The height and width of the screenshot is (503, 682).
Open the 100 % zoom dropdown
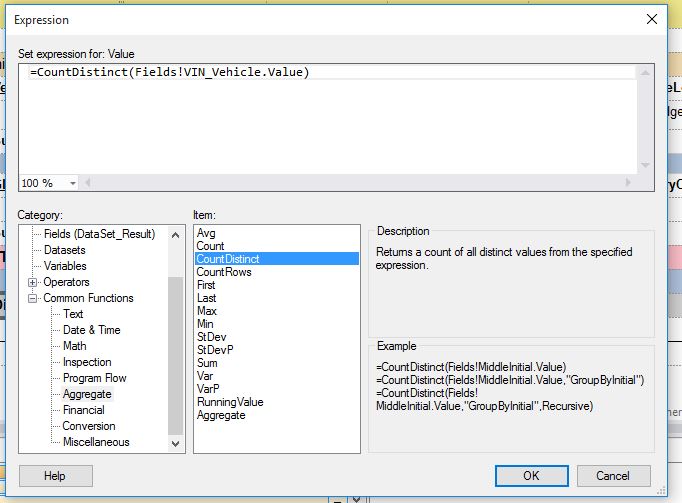tap(73, 183)
